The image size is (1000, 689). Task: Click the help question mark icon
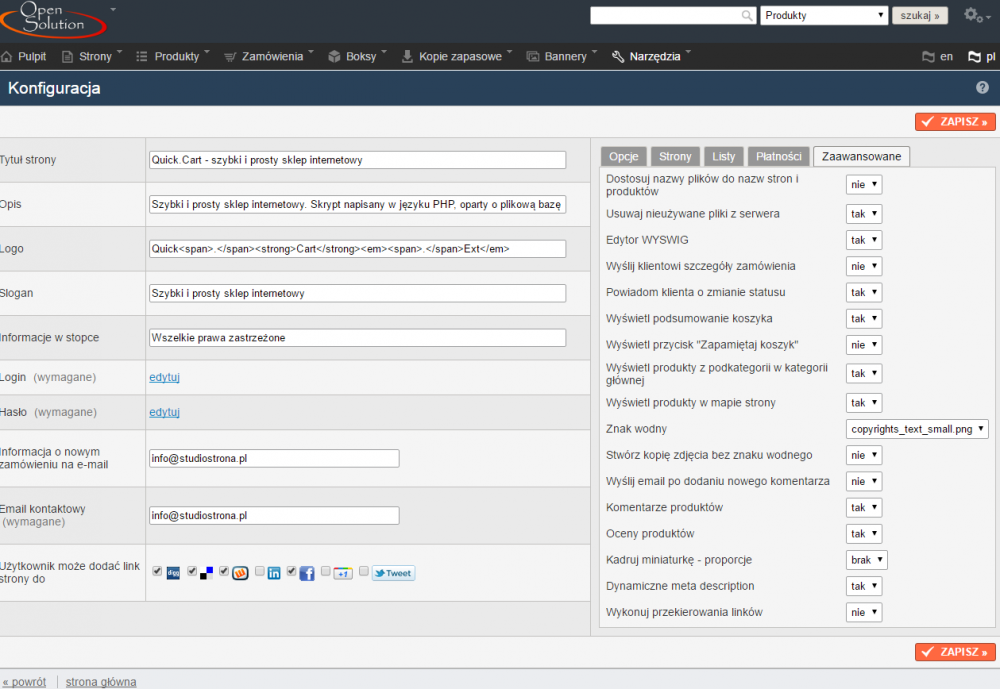pos(982,87)
